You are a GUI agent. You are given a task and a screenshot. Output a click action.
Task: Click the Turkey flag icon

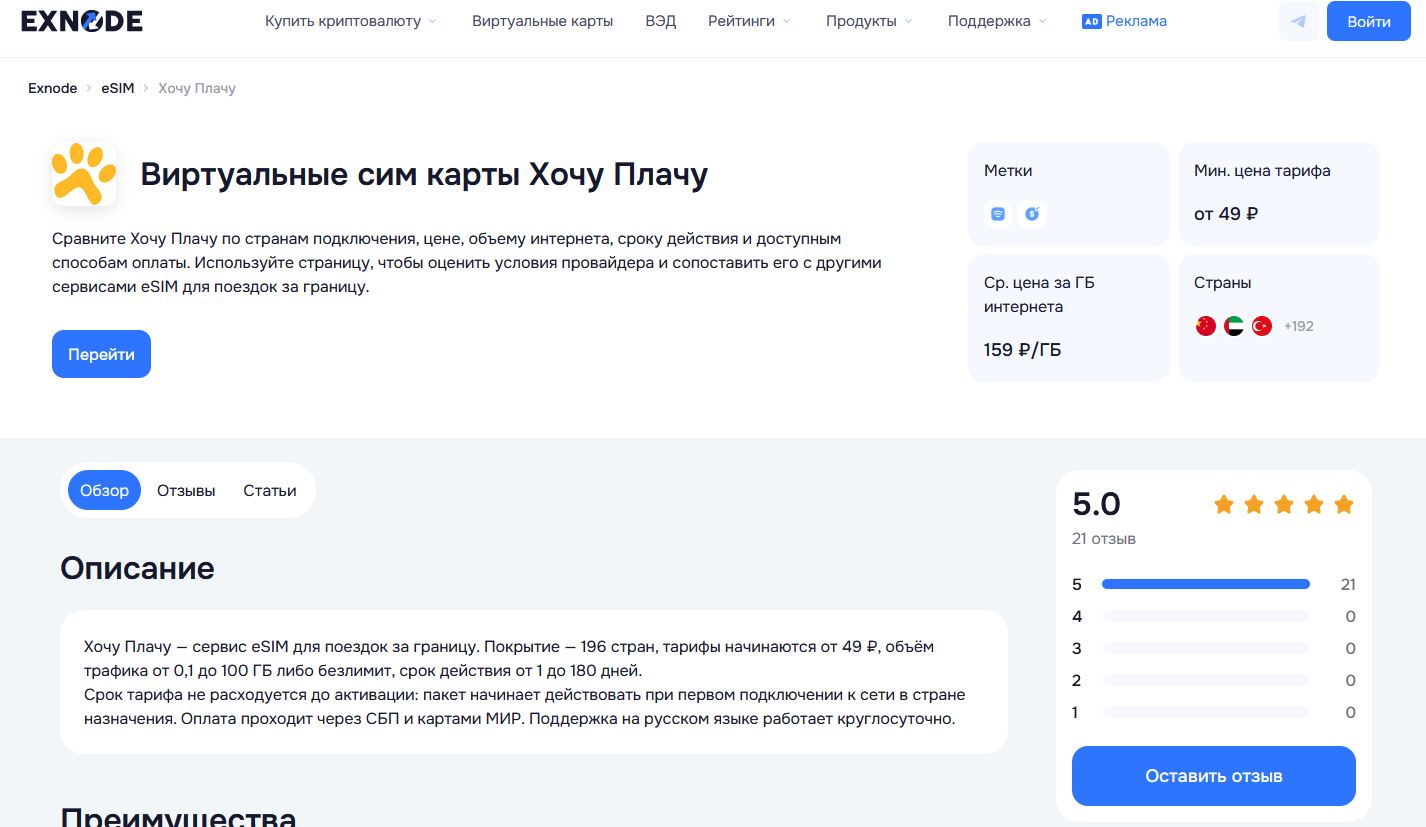(1262, 326)
